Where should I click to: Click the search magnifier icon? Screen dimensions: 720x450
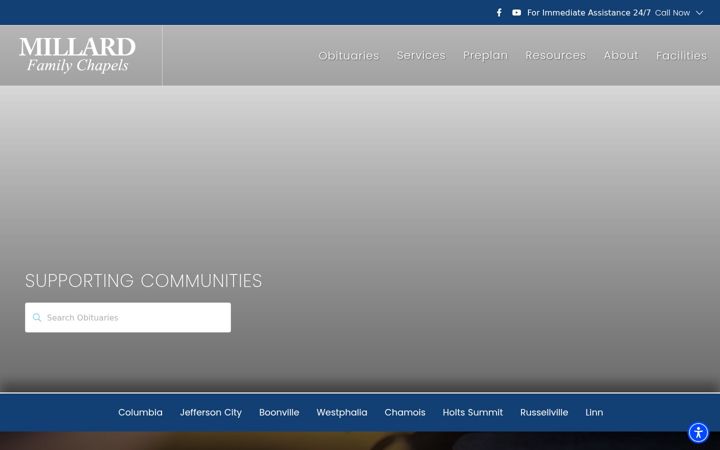click(37, 317)
